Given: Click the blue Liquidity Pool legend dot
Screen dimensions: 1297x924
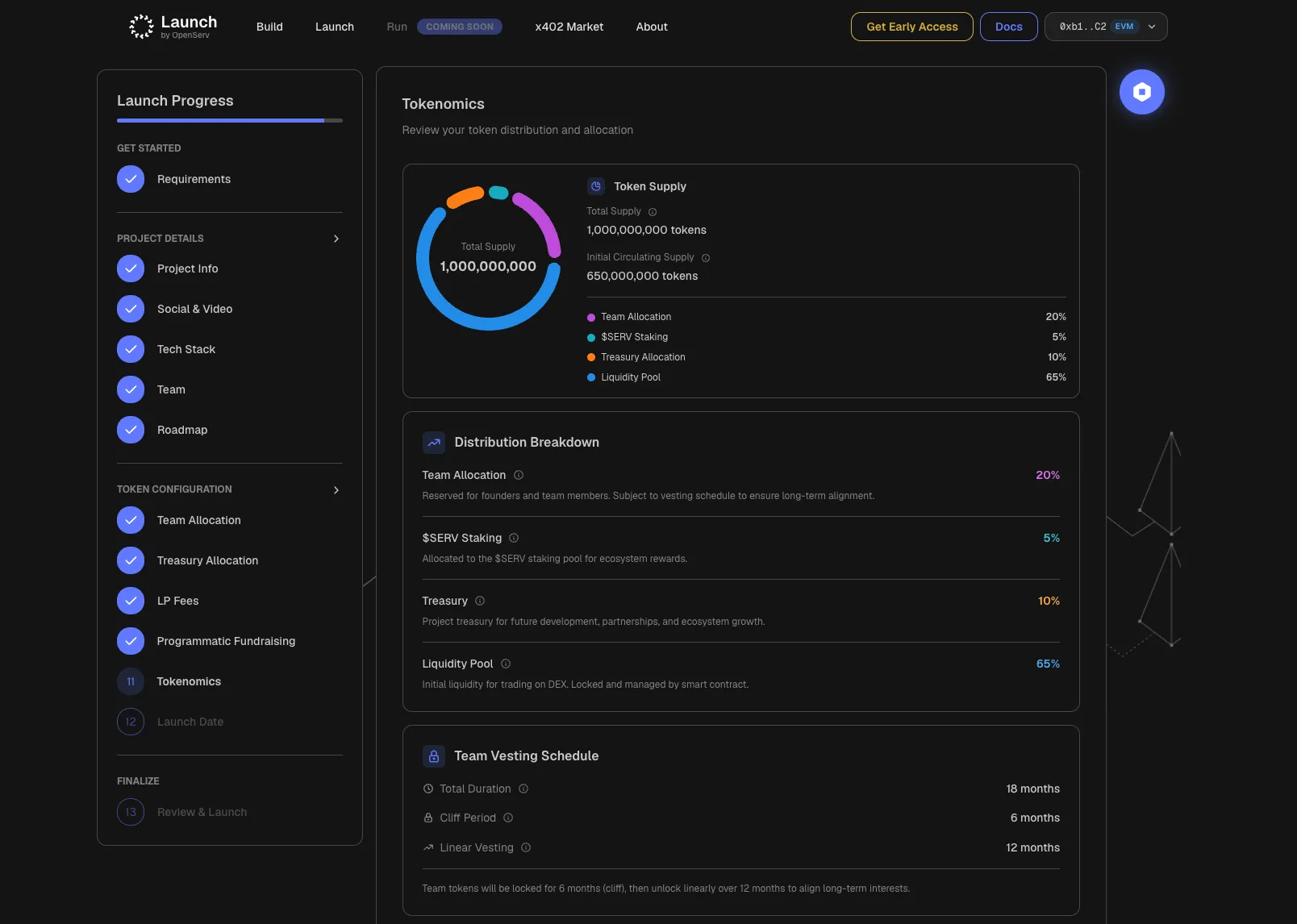Looking at the screenshot, I should click(x=591, y=377).
